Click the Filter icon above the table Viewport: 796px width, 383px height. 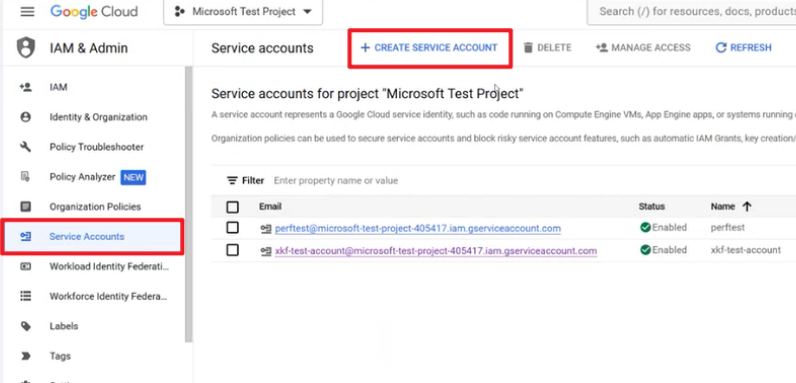pos(232,180)
